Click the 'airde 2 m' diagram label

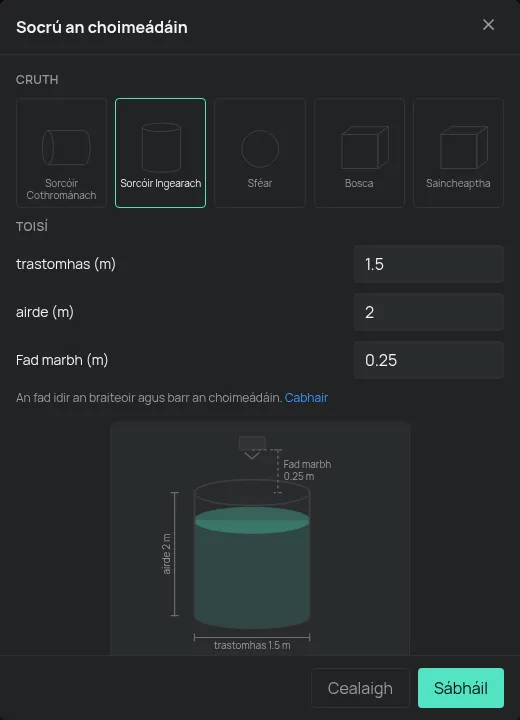(x=167, y=554)
